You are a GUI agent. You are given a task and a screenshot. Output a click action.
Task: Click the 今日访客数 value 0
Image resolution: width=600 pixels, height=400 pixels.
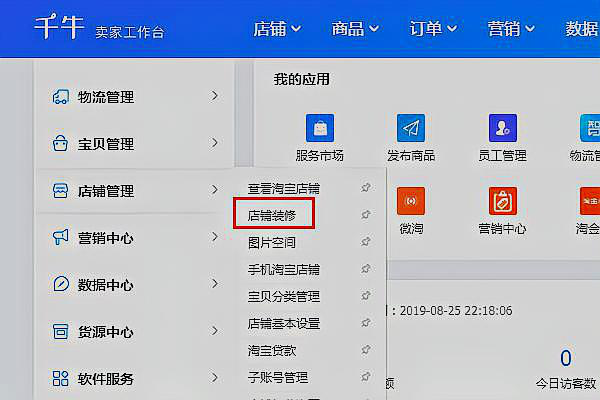566,358
